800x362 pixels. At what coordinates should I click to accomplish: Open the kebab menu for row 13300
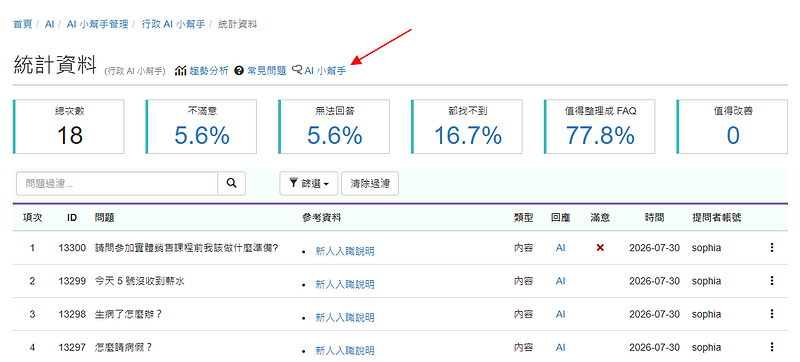pyautogui.click(x=771, y=247)
